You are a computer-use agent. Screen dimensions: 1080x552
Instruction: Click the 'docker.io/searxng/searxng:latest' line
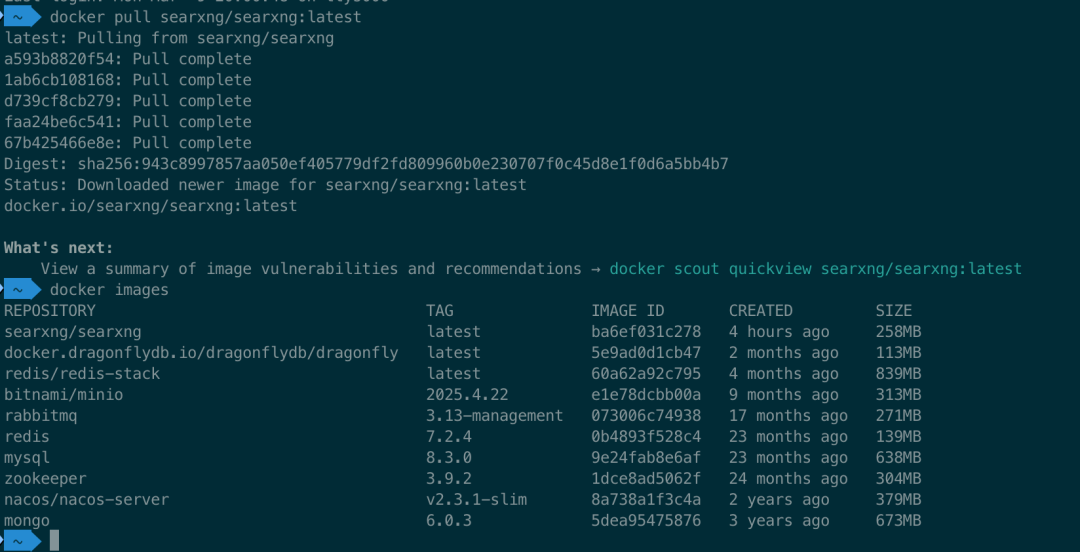point(151,206)
